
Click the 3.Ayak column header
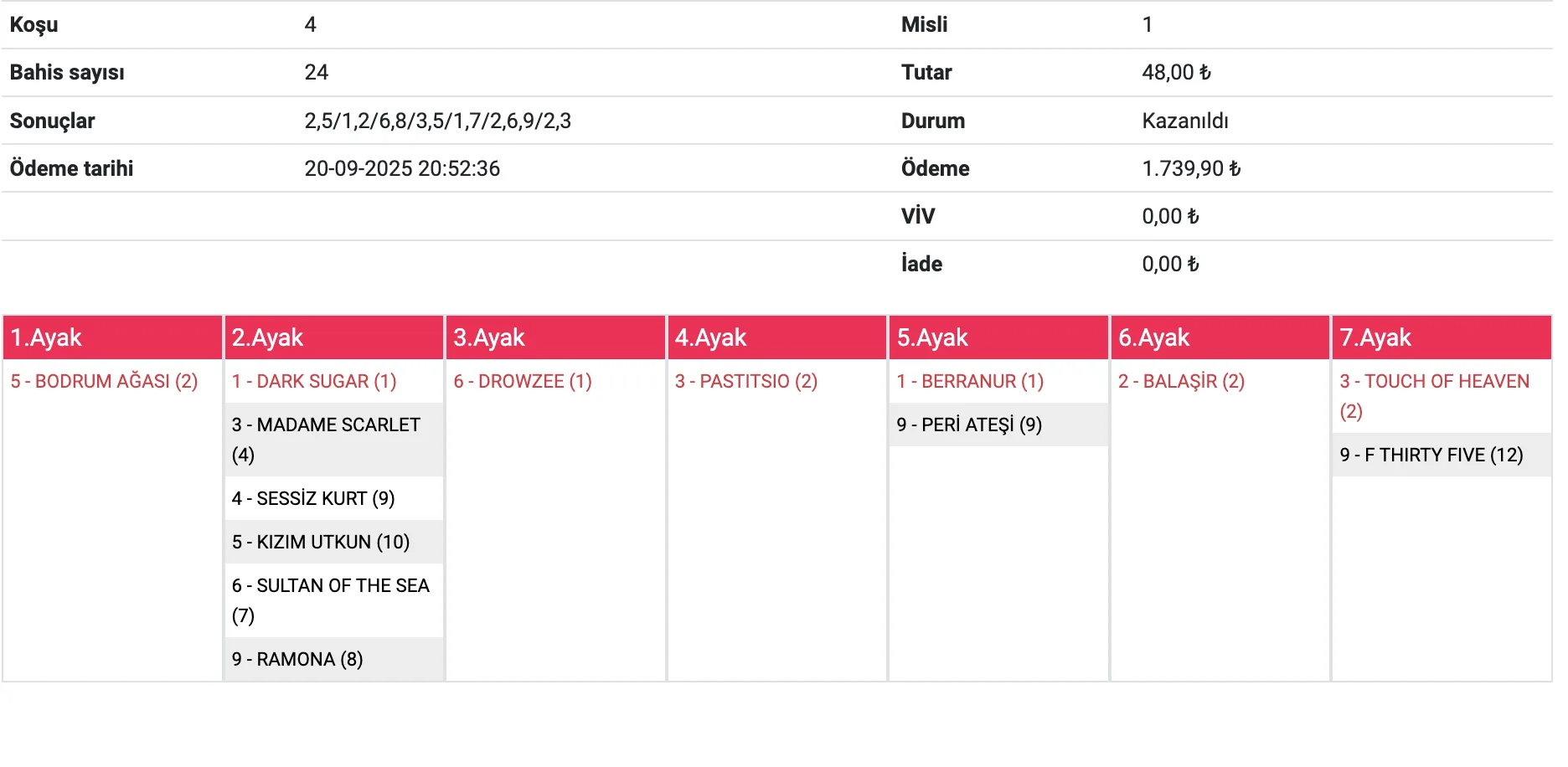[x=555, y=337]
